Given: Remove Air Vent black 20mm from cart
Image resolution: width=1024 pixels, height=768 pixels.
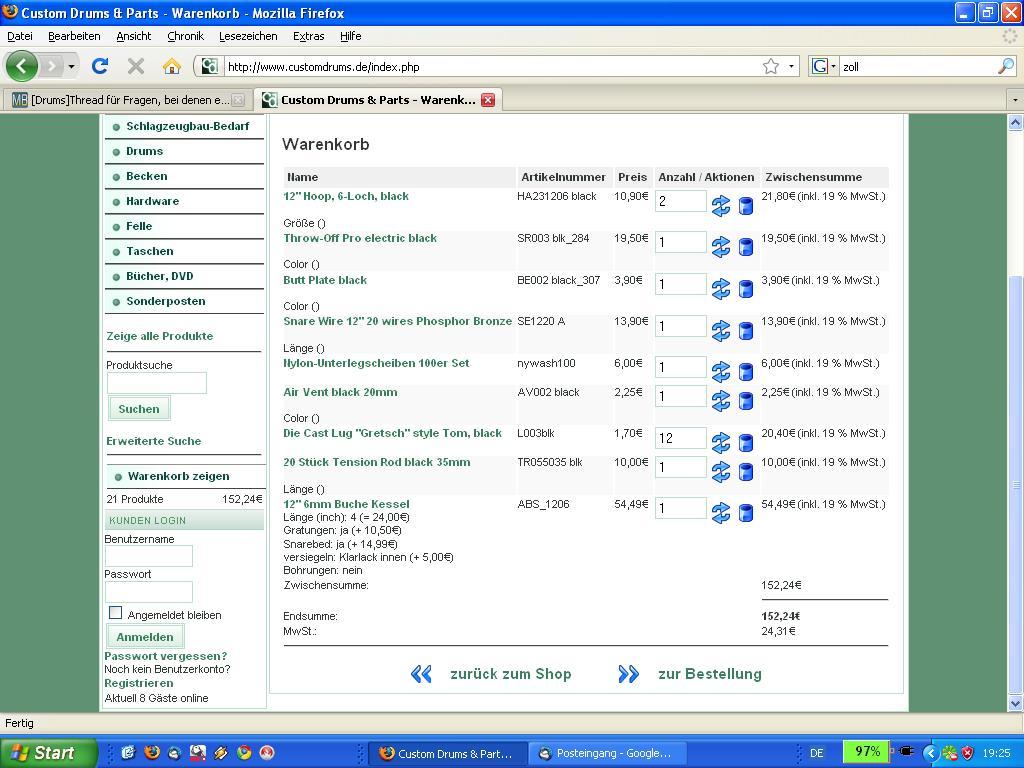Looking at the screenshot, I should click(x=746, y=401).
